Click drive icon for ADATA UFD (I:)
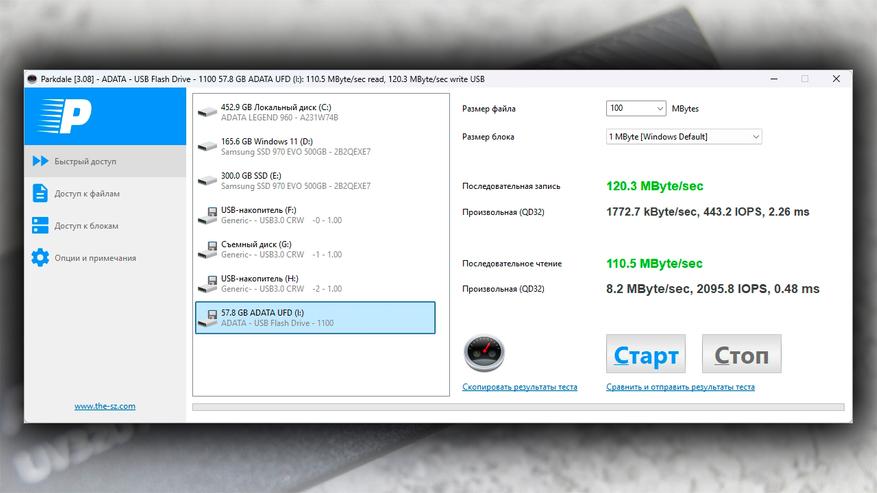The height and width of the screenshot is (493, 877). [x=208, y=318]
